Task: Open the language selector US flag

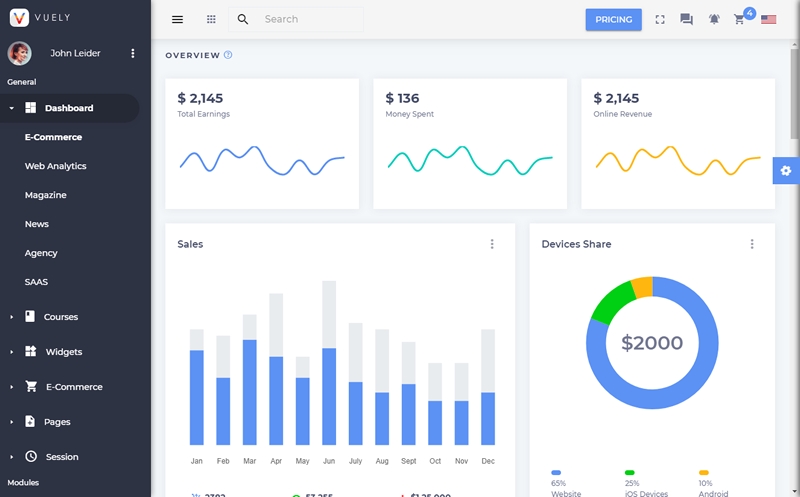Action: pyautogui.click(x=768, y=19)
